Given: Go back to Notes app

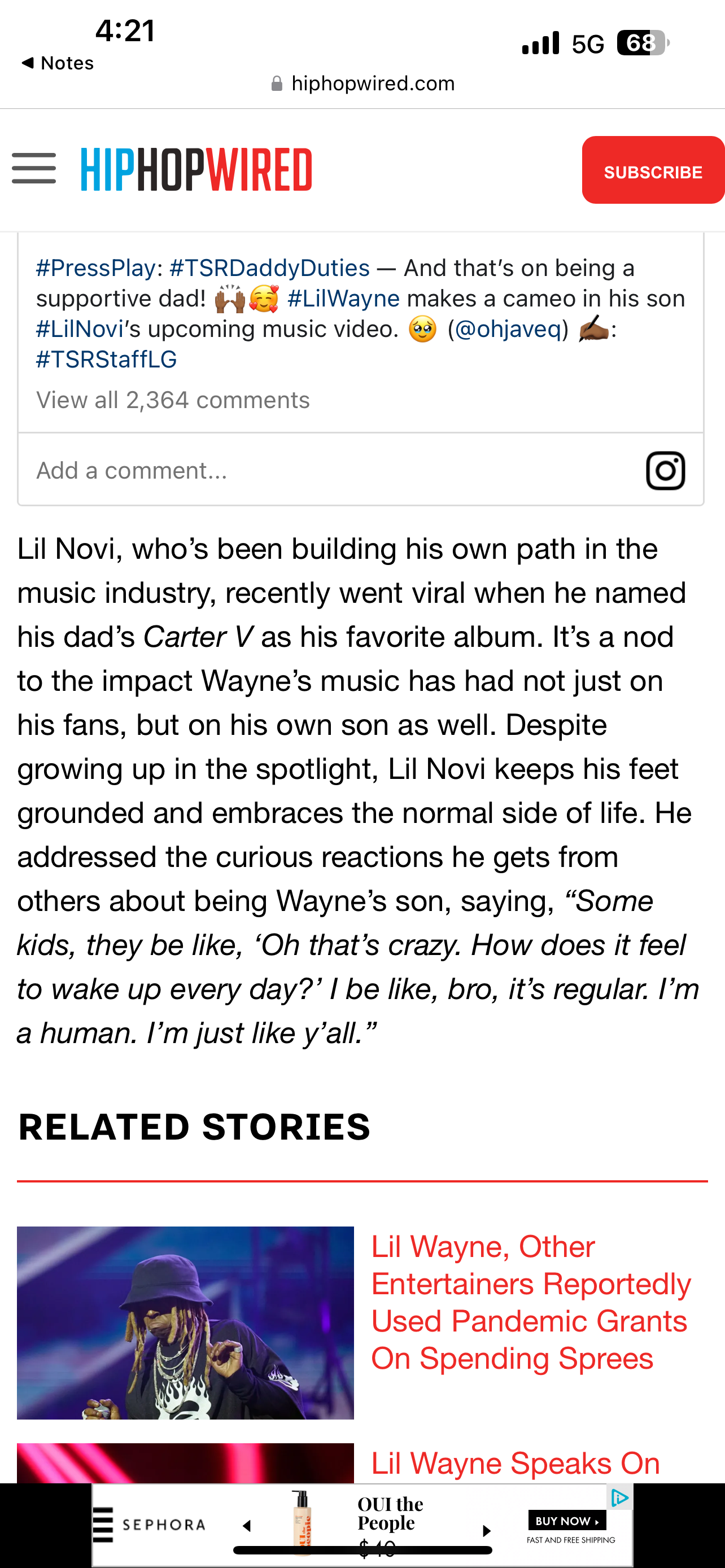Looking at the screenshot, I should (58, 63).
